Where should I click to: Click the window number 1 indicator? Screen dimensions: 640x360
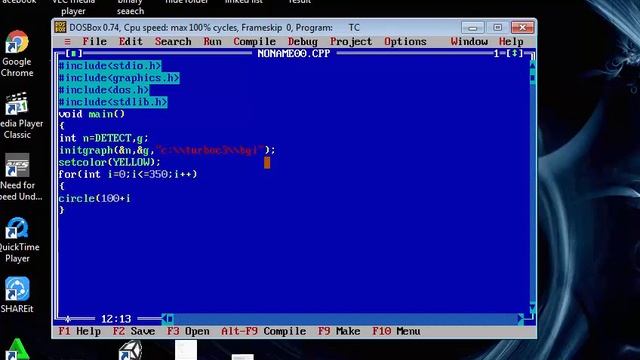coord(496,53)
